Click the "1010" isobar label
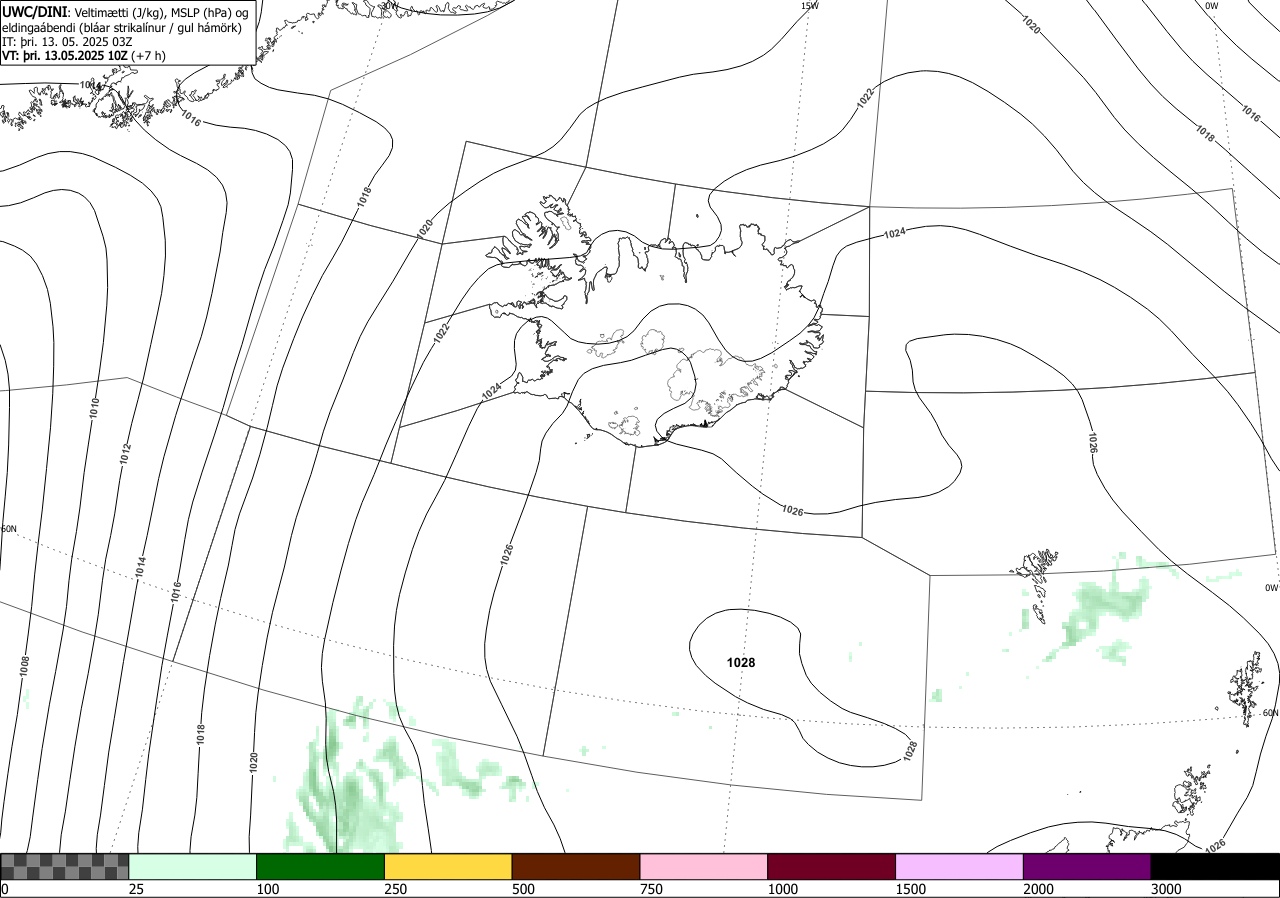 click(94, 407)
